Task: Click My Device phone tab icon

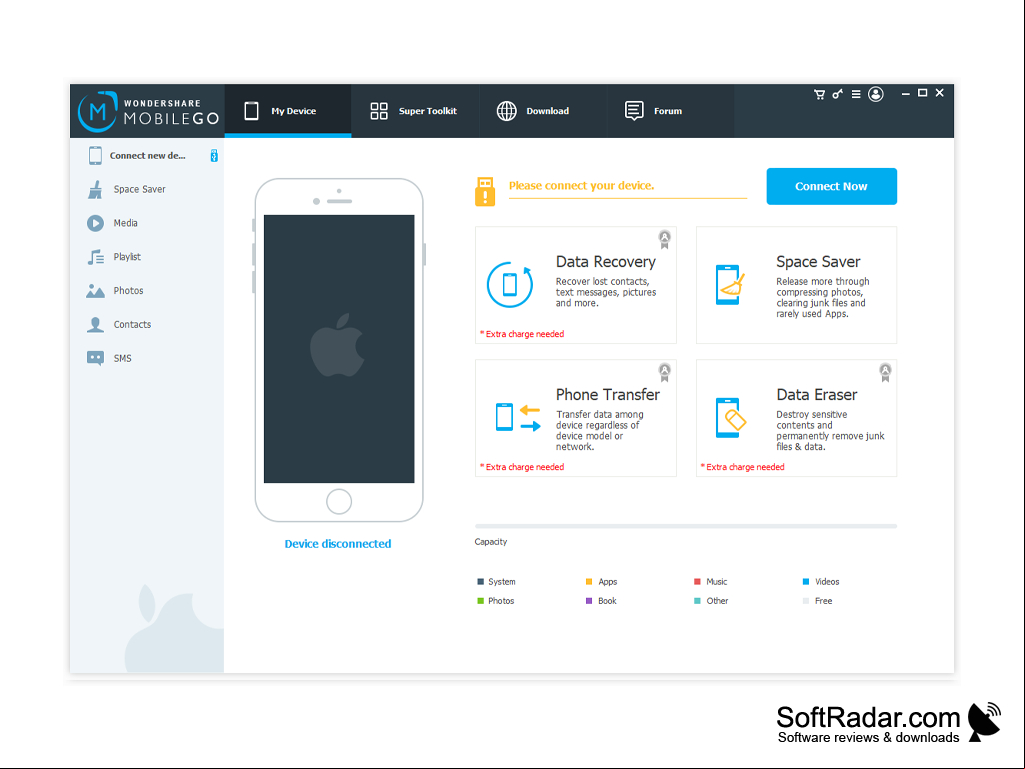Action: (251, 111)
